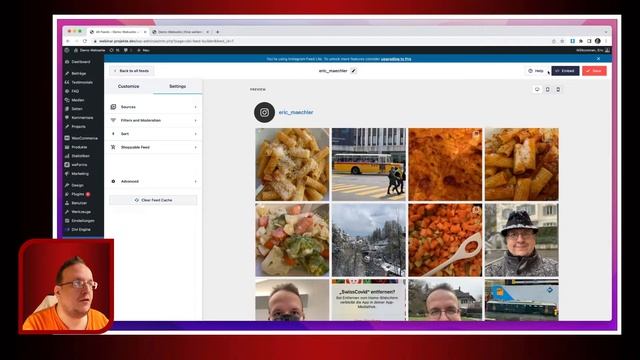Click Clear Feed Cache button
The width and height of the screenshot is (640, 360).
(x=153, y=200)
